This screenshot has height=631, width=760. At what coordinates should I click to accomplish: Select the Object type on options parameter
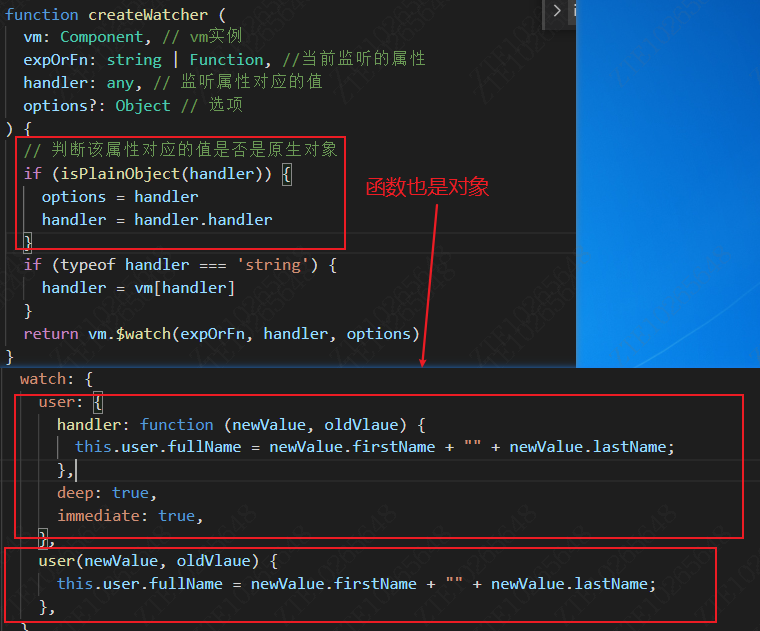pos(143,106)
